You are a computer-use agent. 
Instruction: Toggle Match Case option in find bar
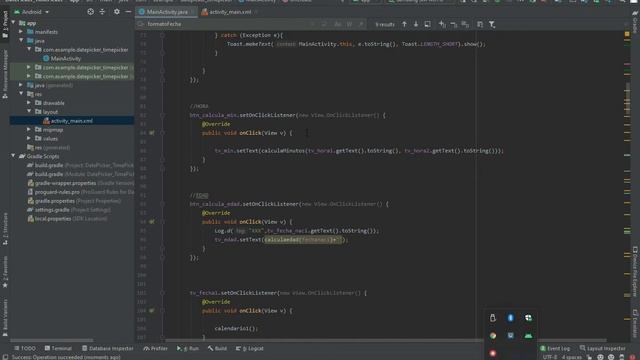(338, 24)
